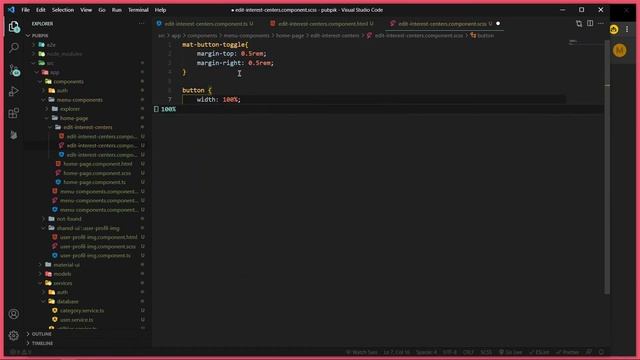This screenshot has height=360, width=640.
Task: Split the editor to the right
Action: pos(590,24)
